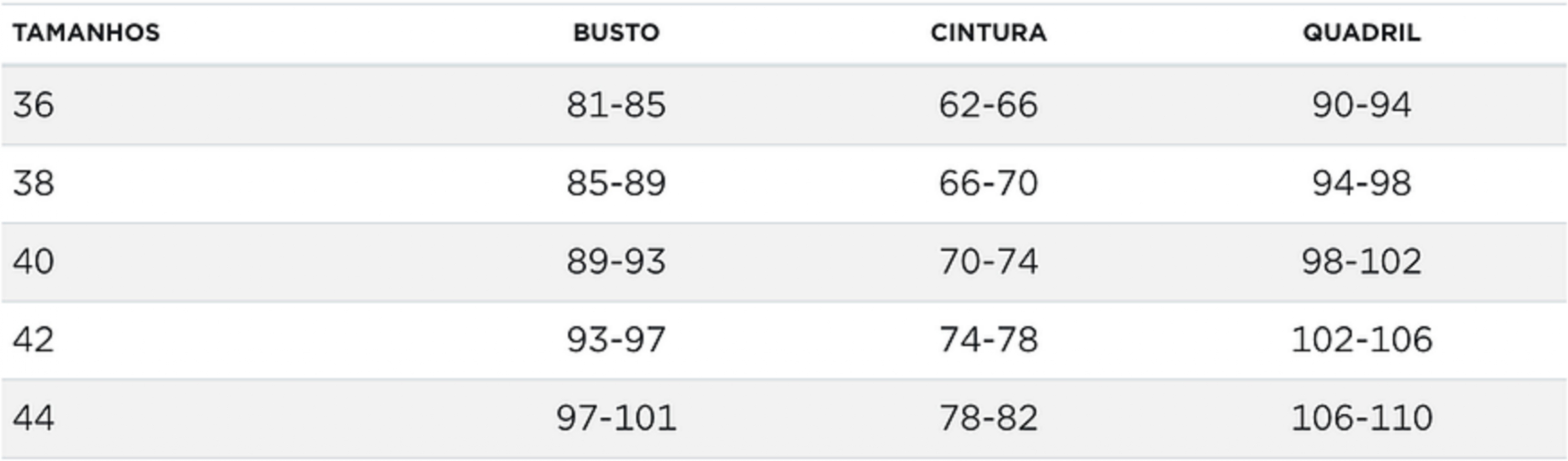Viewport: 1568px width, 461px height.
Task: Click cintura value 66-70
Action: (988, 183)
